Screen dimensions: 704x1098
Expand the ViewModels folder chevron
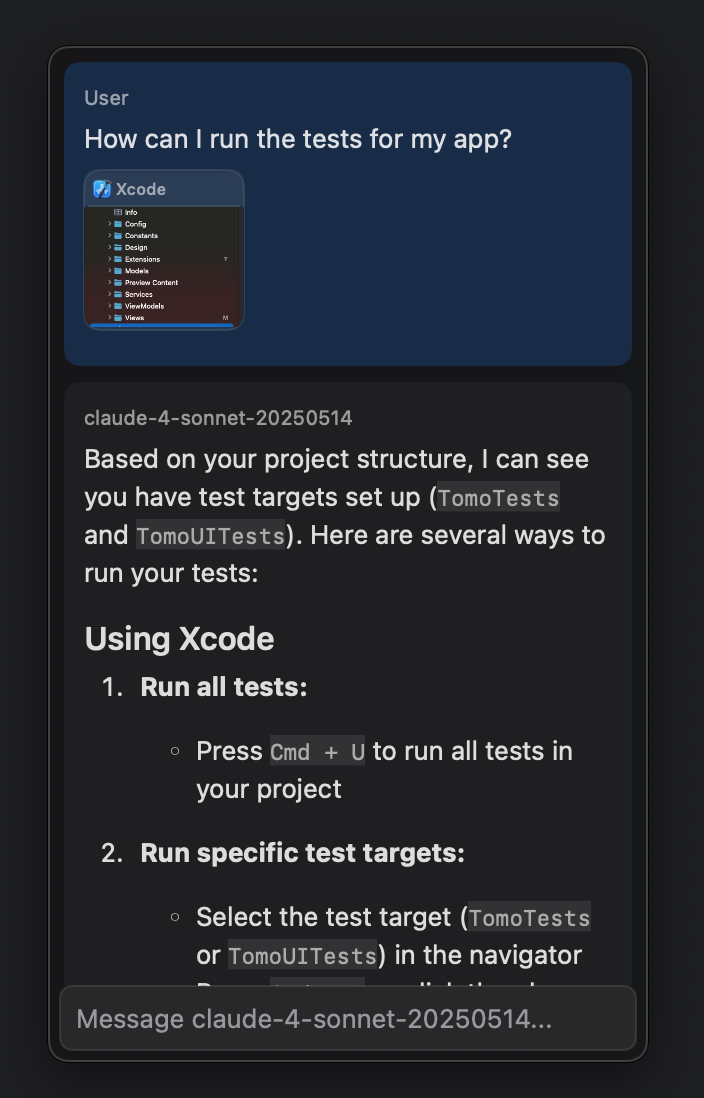[x=109, y=306]
